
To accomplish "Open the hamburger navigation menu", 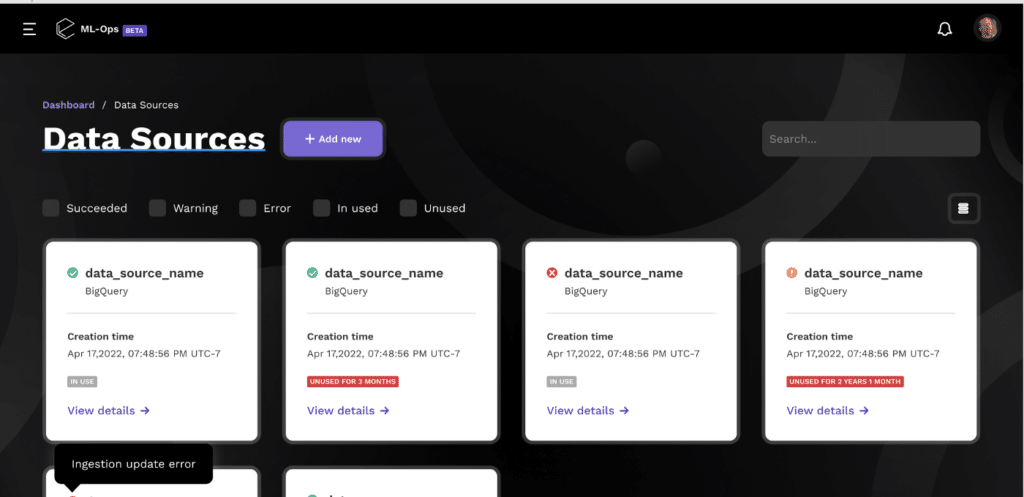I will tap(29, 29).
